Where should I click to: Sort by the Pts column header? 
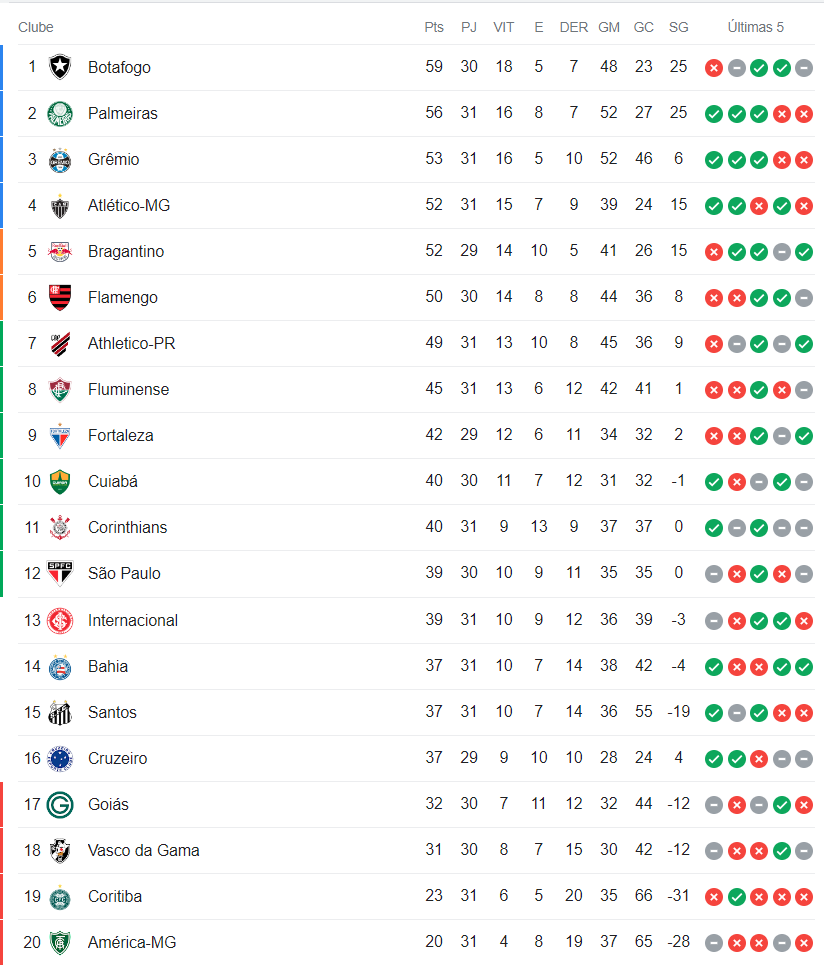coord(433,27)
